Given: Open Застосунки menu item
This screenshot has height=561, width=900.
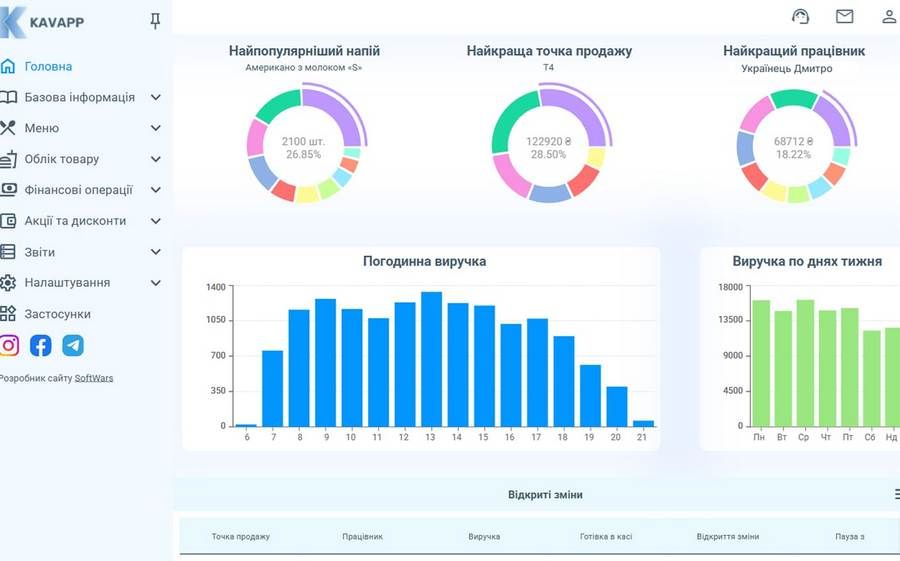Looking at the screenshot, I should (57, 314).
